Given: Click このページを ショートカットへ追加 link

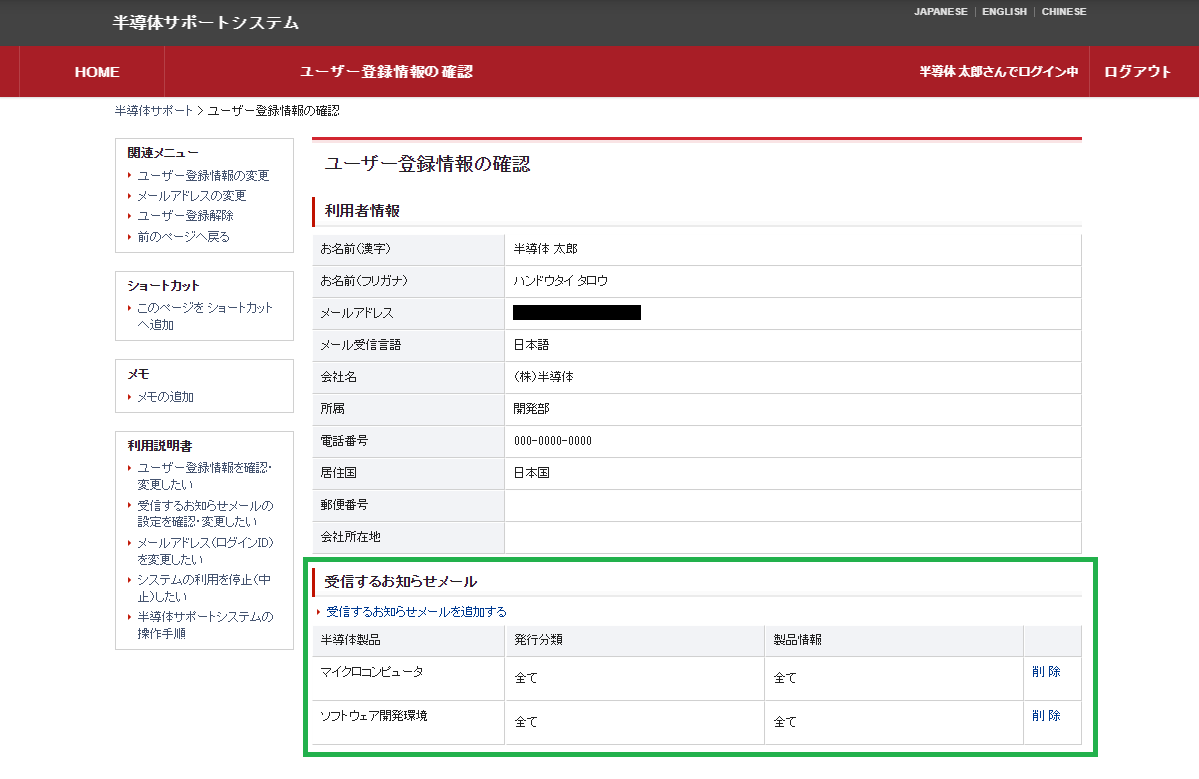Looking at the screenshot, I should 204,316.
